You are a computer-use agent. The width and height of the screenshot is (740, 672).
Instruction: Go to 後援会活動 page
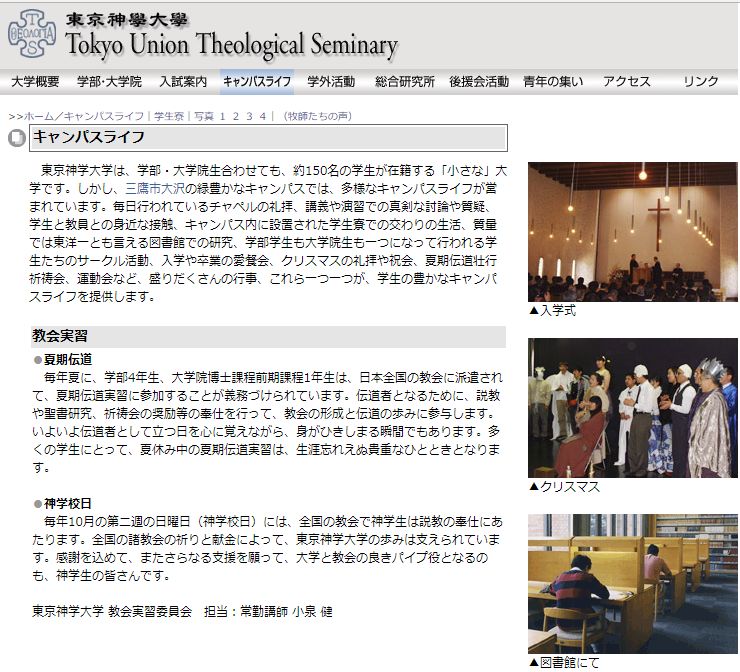click(x=479, y=82)
